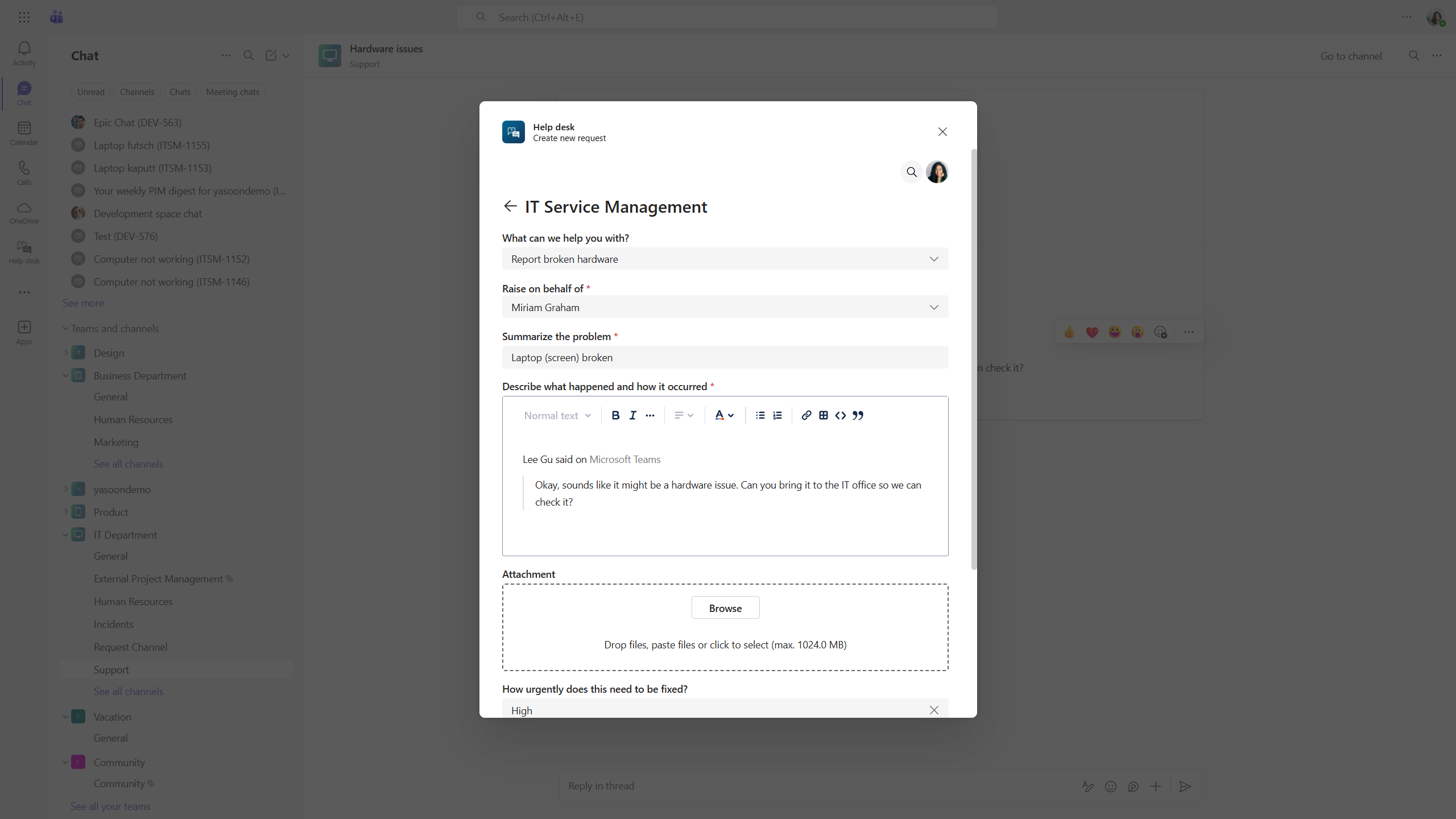Open the 'Raise on behalf of' dropdown
Screen dimensions: 1456x819
click(725, 307)
